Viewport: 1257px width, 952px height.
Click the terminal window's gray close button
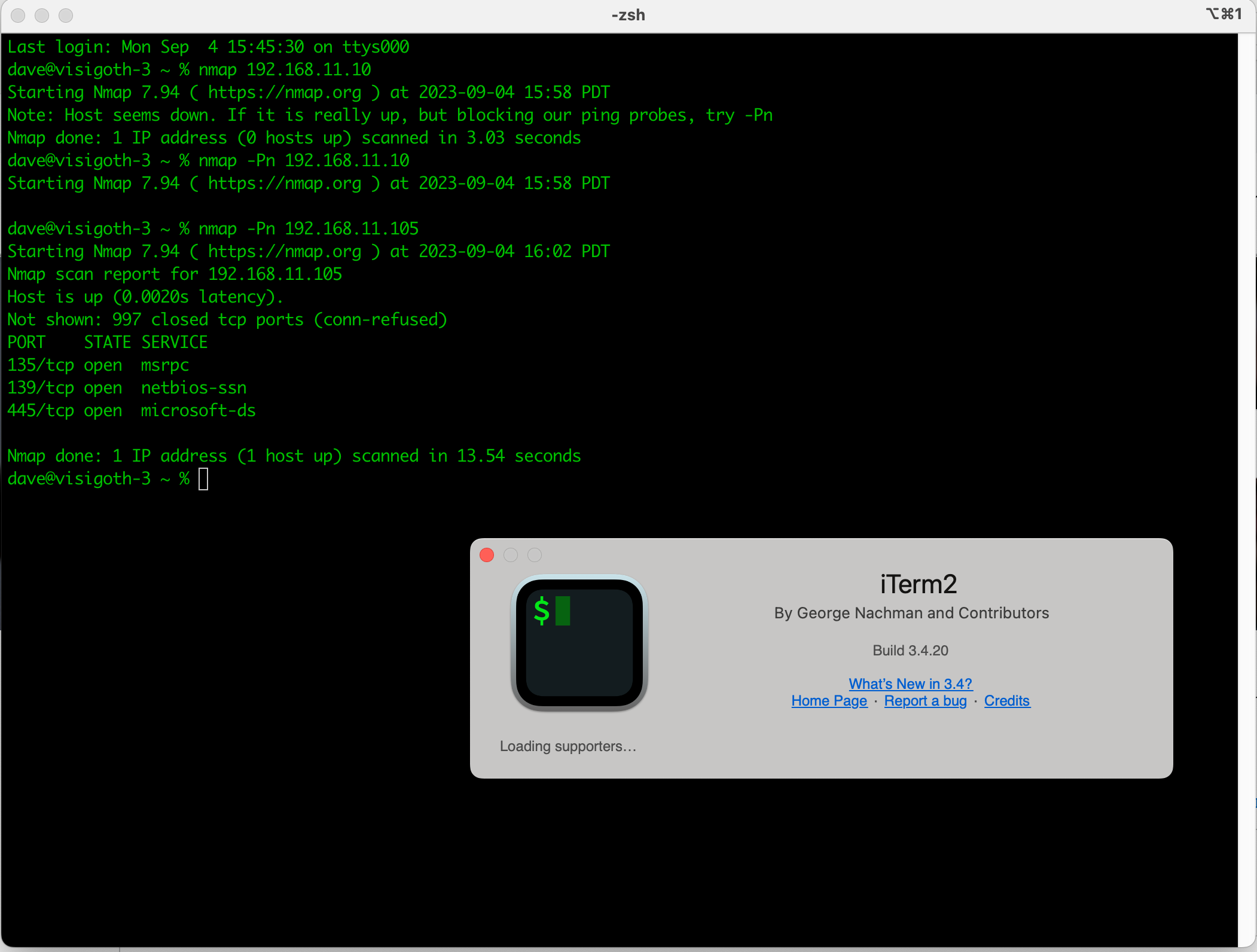pos(19,16)
